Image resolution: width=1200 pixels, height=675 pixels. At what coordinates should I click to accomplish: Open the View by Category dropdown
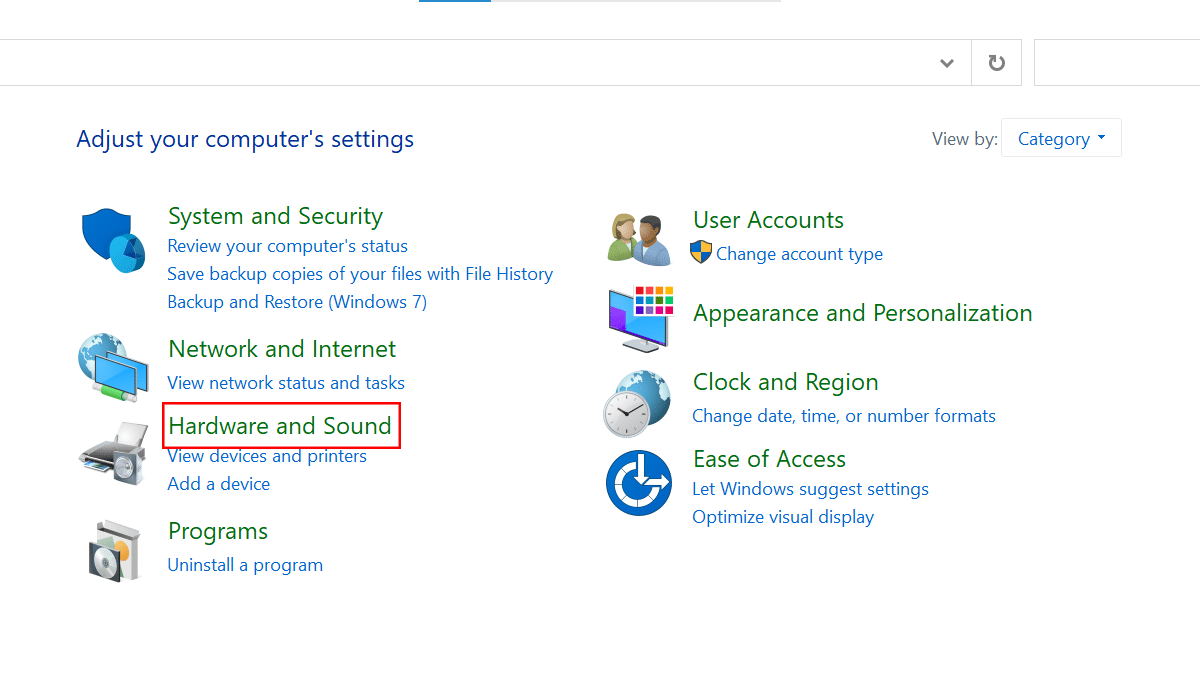(1061, 139)
